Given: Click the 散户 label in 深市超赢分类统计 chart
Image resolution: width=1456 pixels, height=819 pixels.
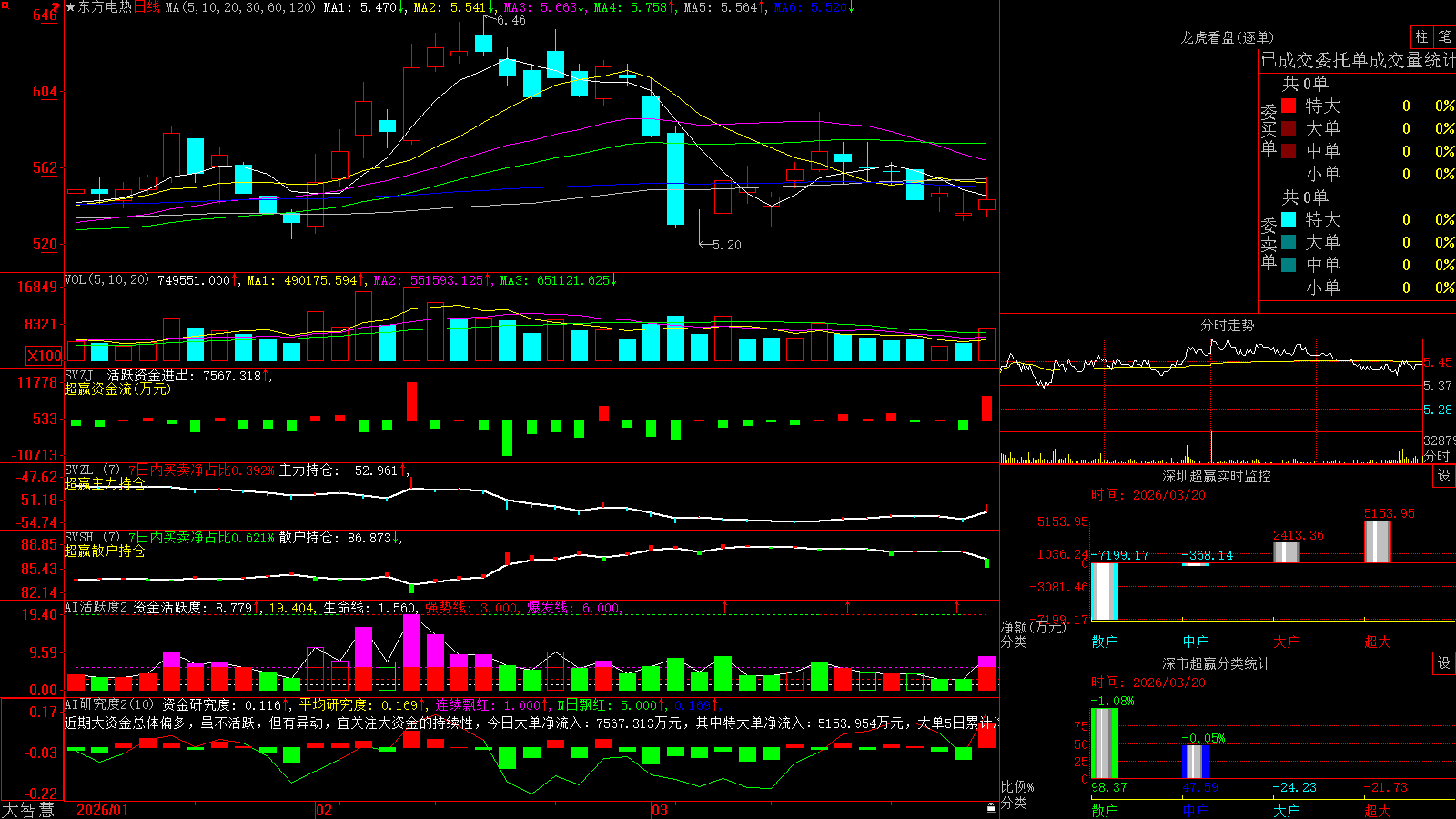Looking at the screenshot, I should point(1105,810).
